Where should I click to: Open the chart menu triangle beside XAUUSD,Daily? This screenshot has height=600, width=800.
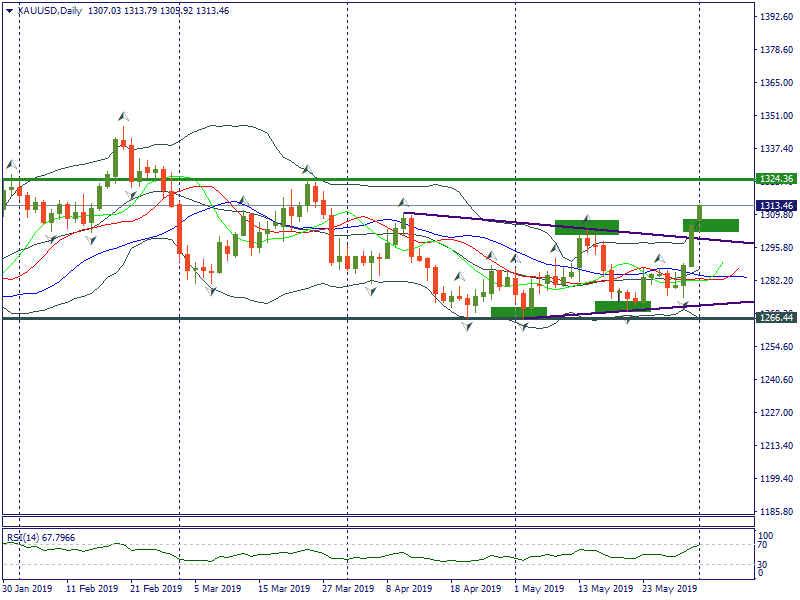click(10, 9)
